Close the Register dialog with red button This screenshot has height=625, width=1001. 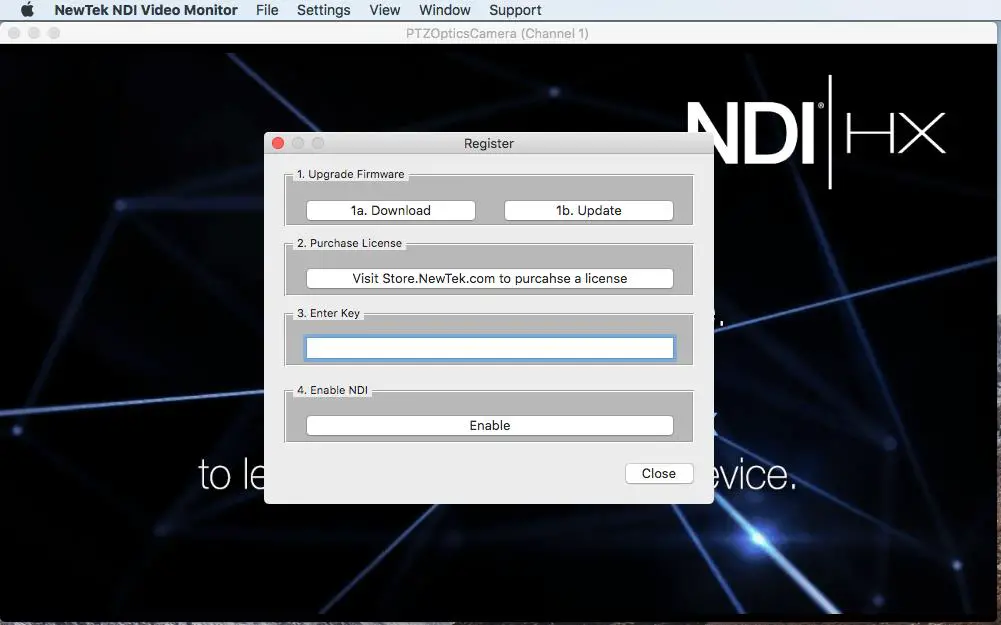click(x=278, y=143)
